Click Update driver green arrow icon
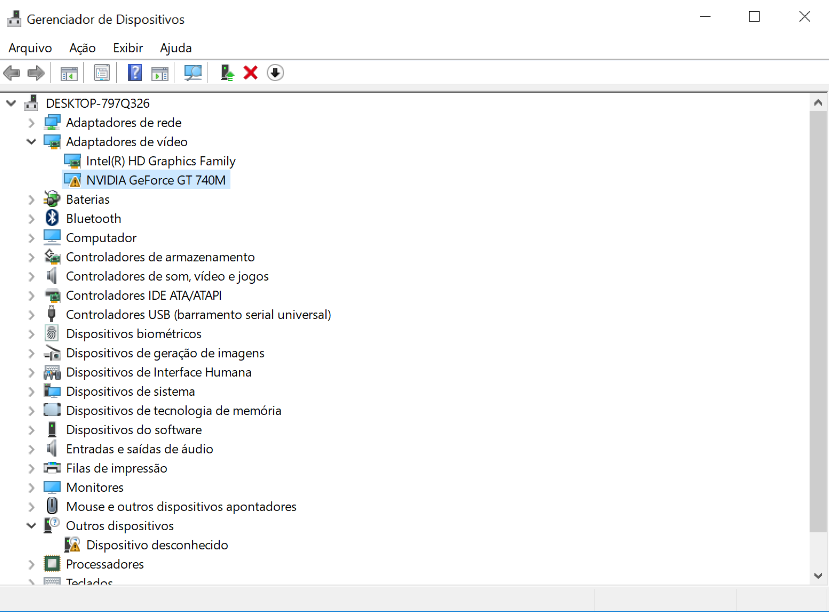The image size is (831, 612). pos(227,73)
